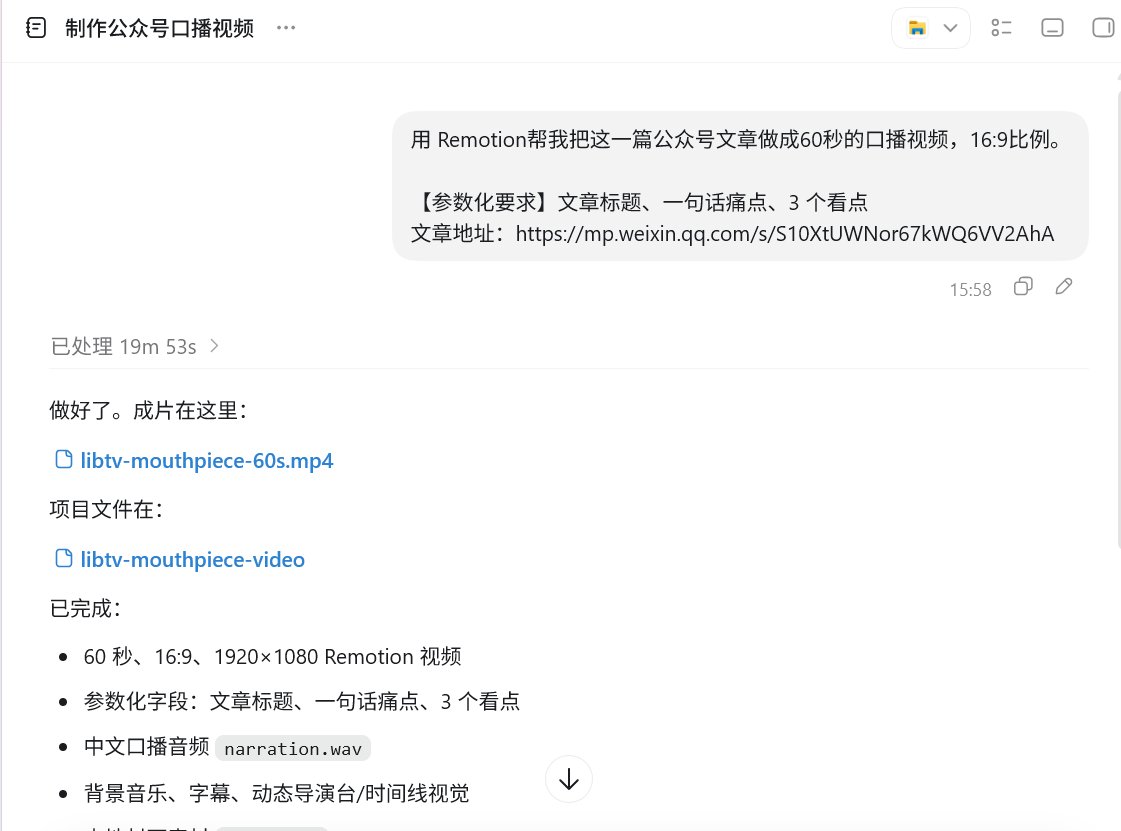Image resolution: width=1121 pixels, height=831 pixels.
Task: Toggle the right sidebar panel icon
Action: 1103,28
